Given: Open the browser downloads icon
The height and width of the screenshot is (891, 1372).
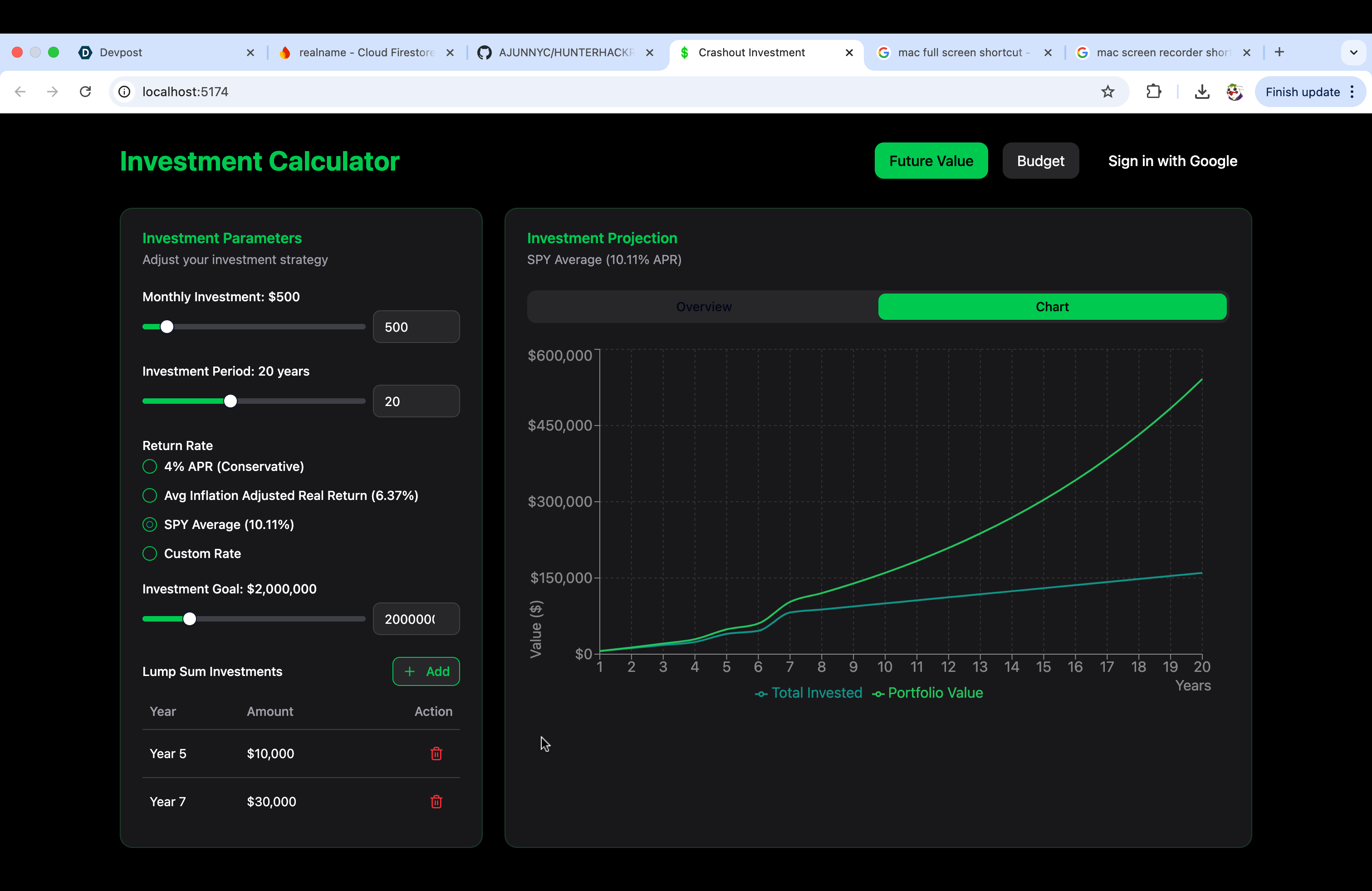Looking at the screenshot, I should point(1201,92).
